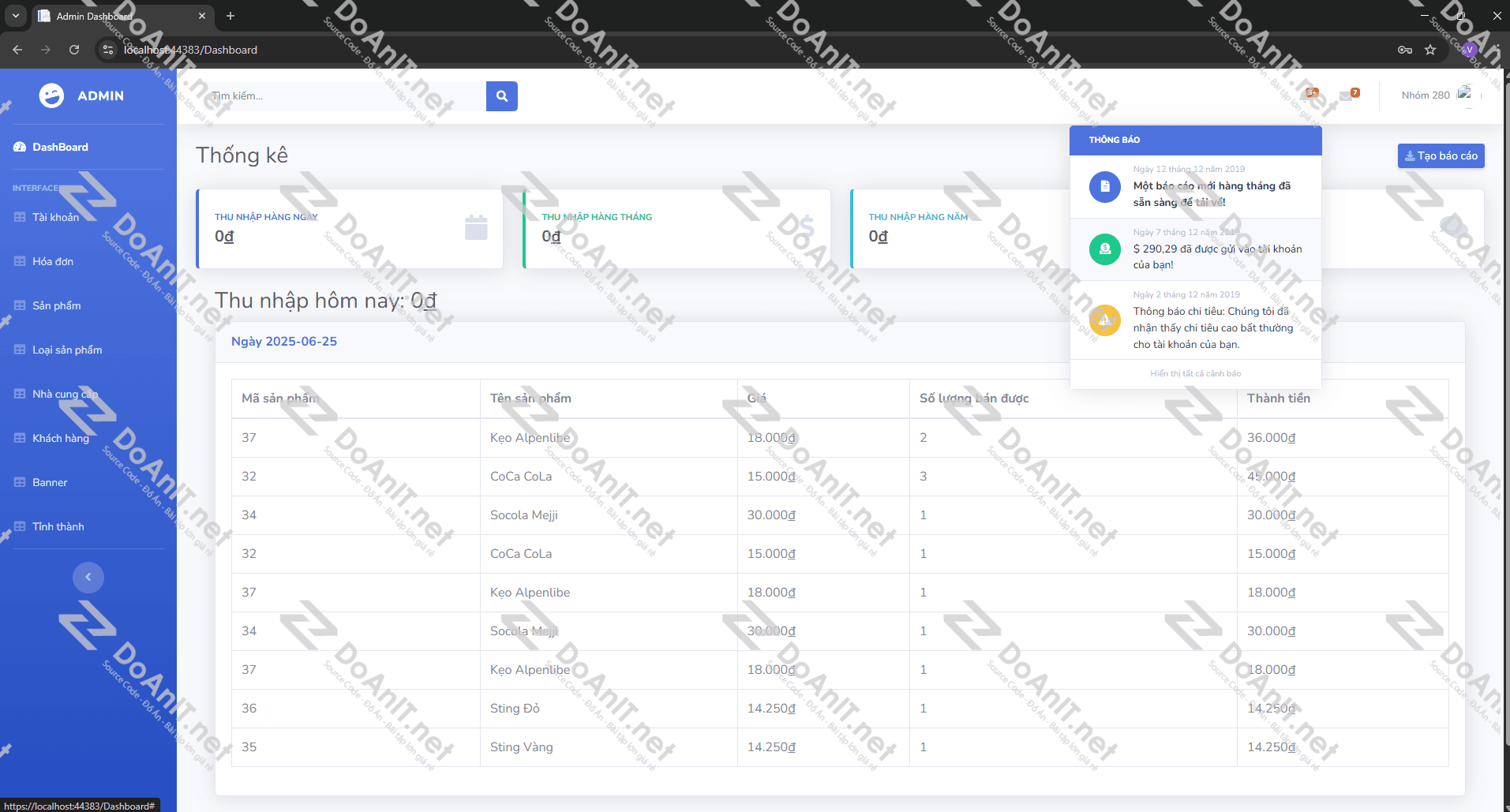
Task: Click the green donation notification icon
Action: [x=1104, y=249]
